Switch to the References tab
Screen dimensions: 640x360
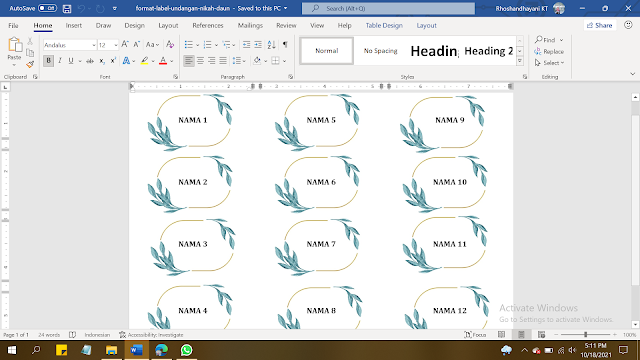pyautogui.click(x=208, y=25)
